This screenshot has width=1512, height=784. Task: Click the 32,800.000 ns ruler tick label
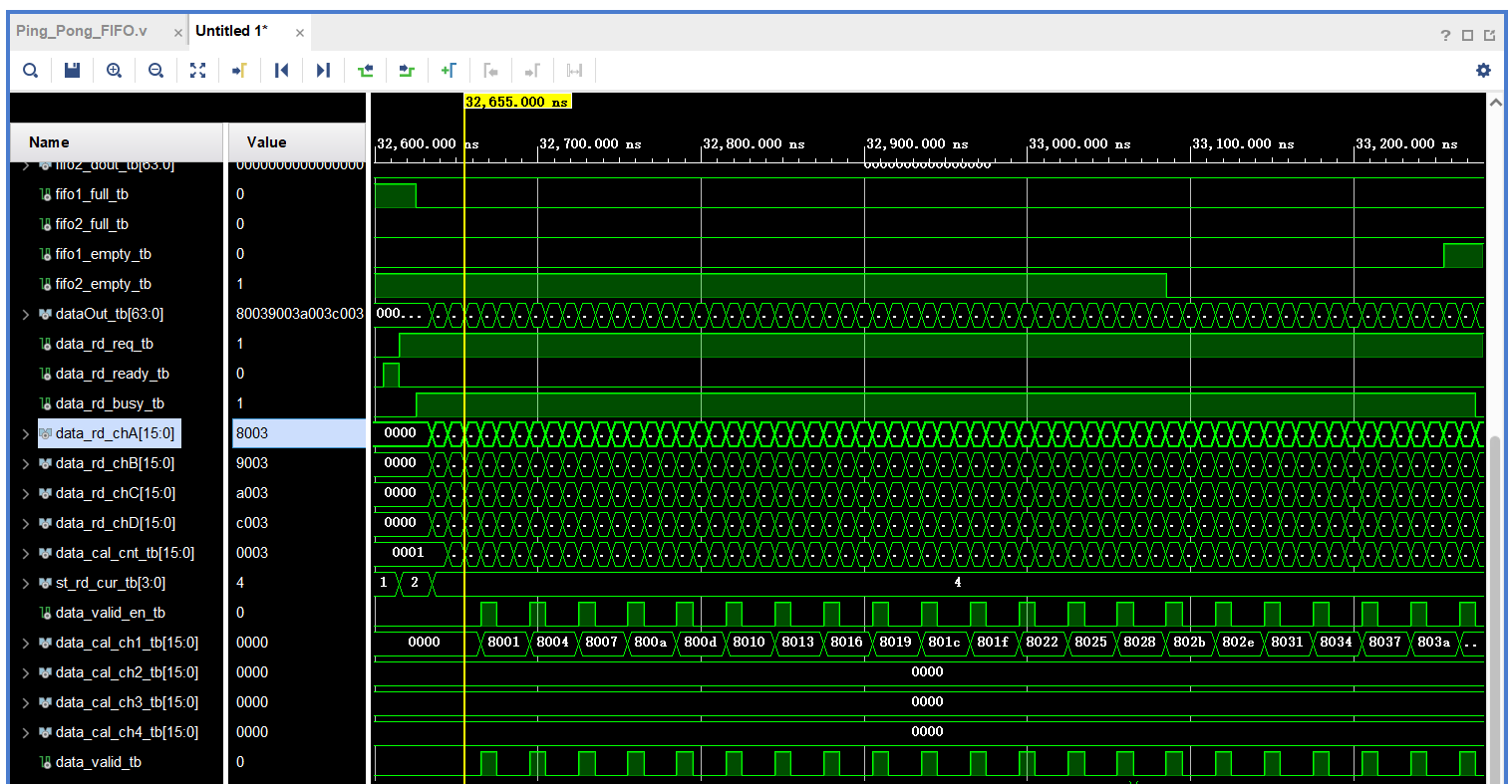coord(754,143)
